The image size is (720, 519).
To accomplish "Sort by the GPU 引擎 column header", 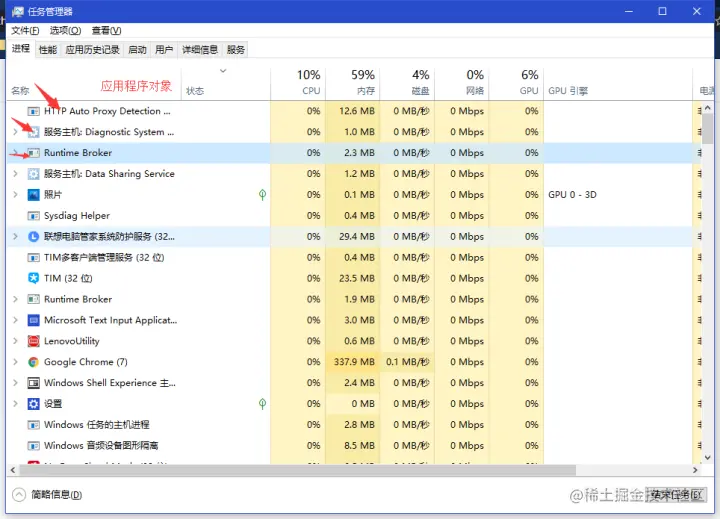I will click(618, 83).
